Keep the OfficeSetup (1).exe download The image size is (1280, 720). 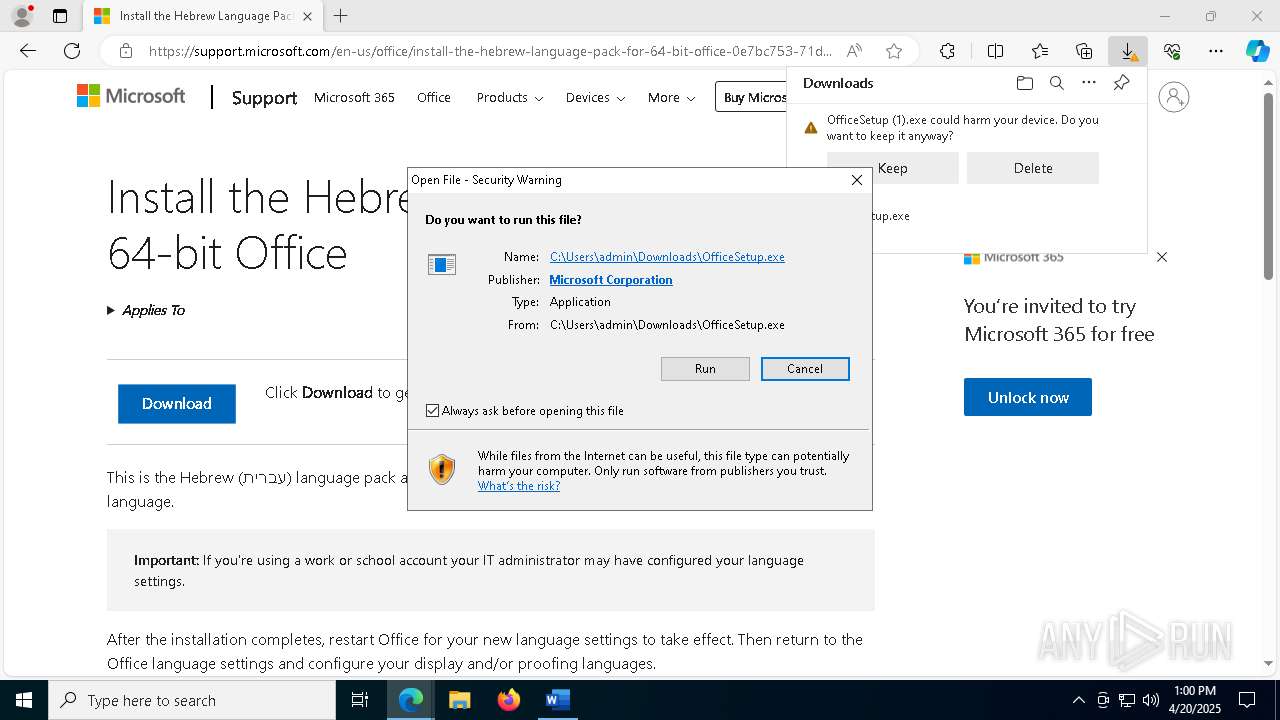(x=893, y=168)
